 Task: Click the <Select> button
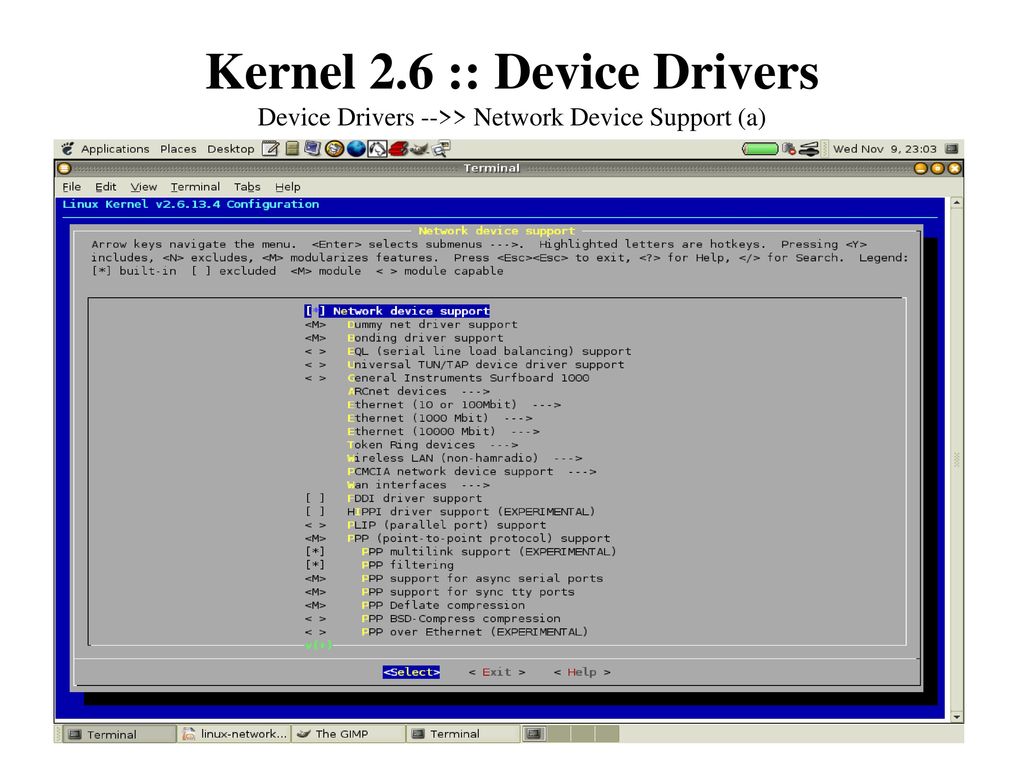click(x=411, y=672)
